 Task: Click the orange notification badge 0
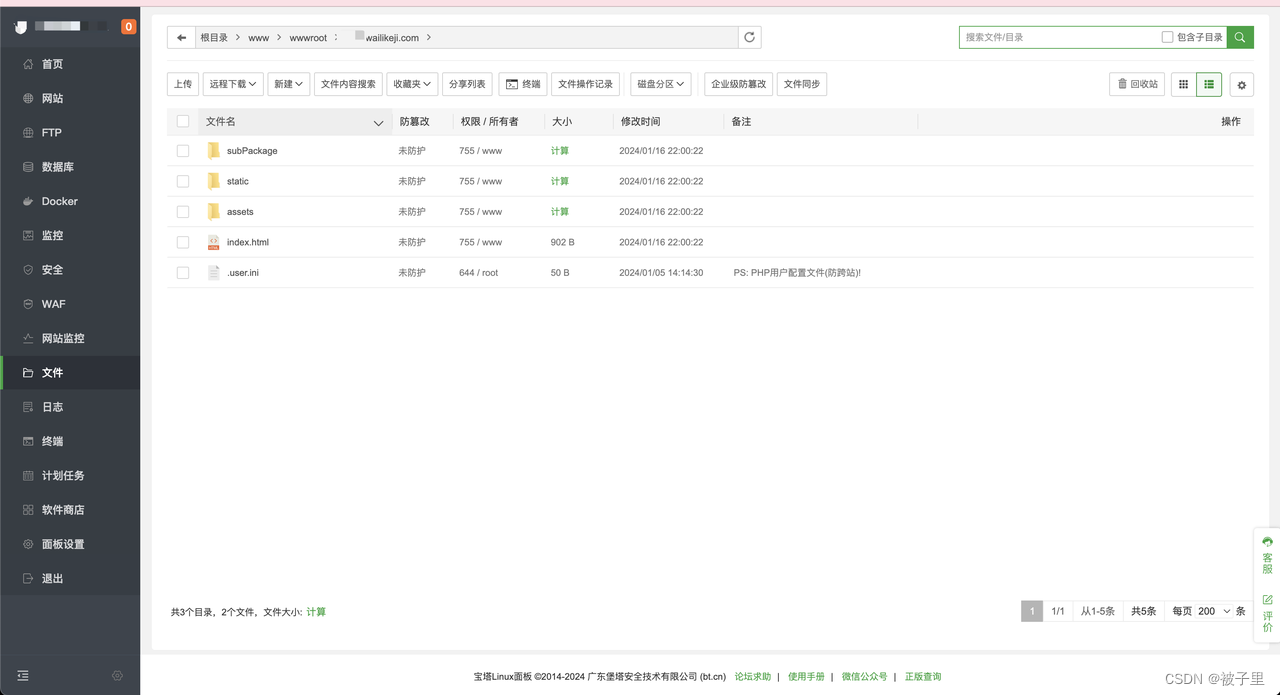click(x=128, y=27)
